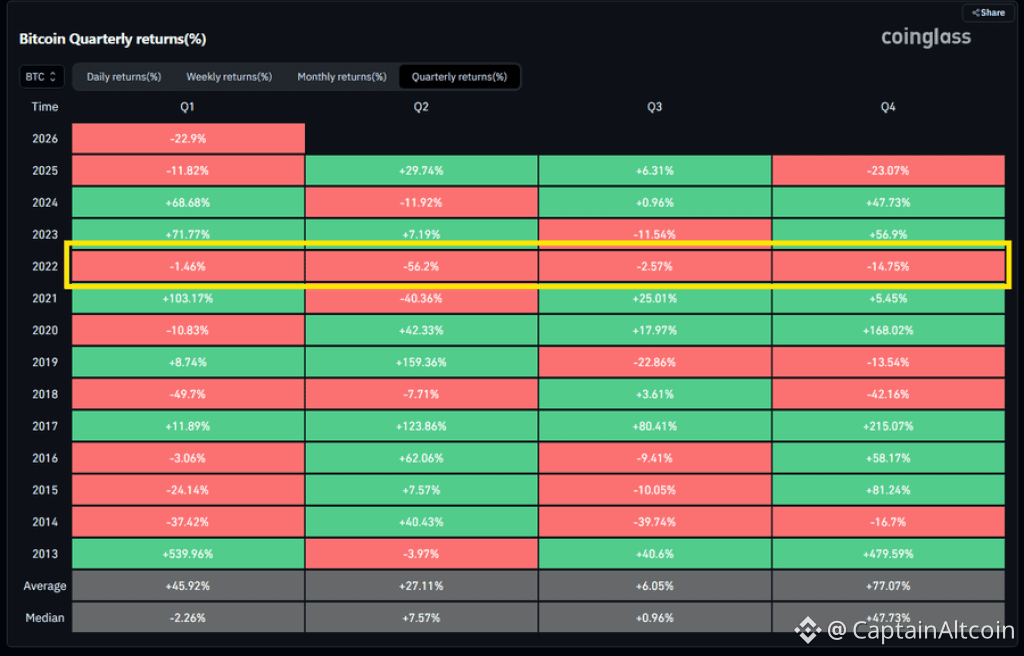Select the 2020 Q2 cell +42.33%
The height and width of the screenshot is (656, 1024).
click(x=421, y=331)
